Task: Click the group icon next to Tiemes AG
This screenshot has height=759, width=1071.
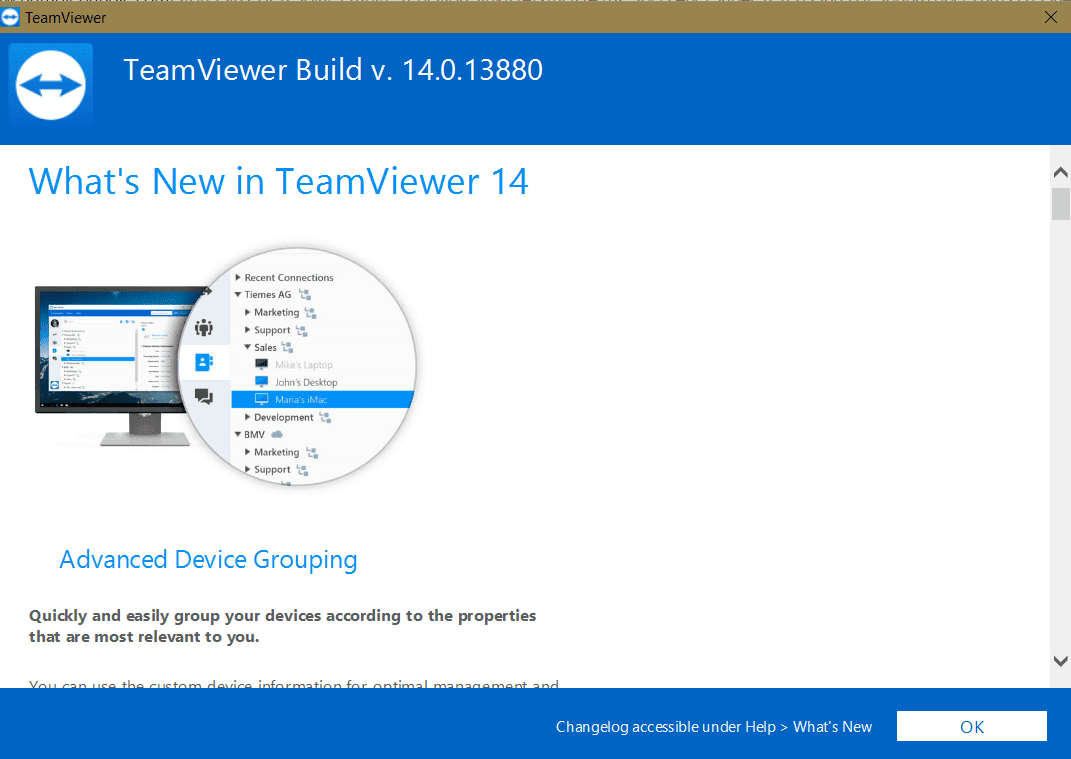Action: coord(305,295)
